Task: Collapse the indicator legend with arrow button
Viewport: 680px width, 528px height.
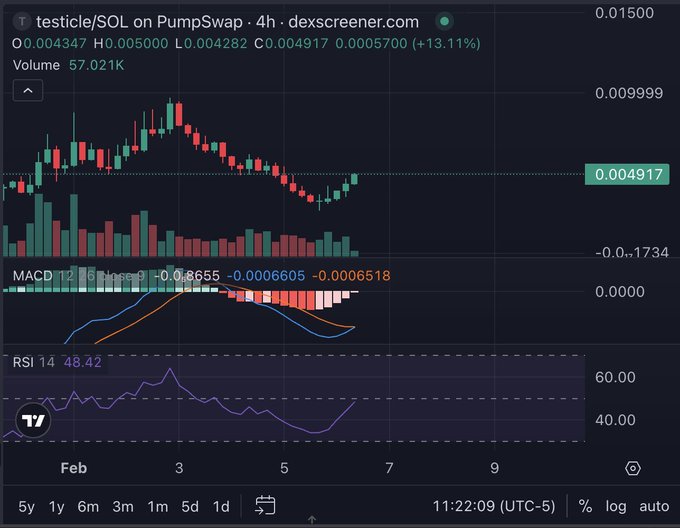Action: coord(28,91)
